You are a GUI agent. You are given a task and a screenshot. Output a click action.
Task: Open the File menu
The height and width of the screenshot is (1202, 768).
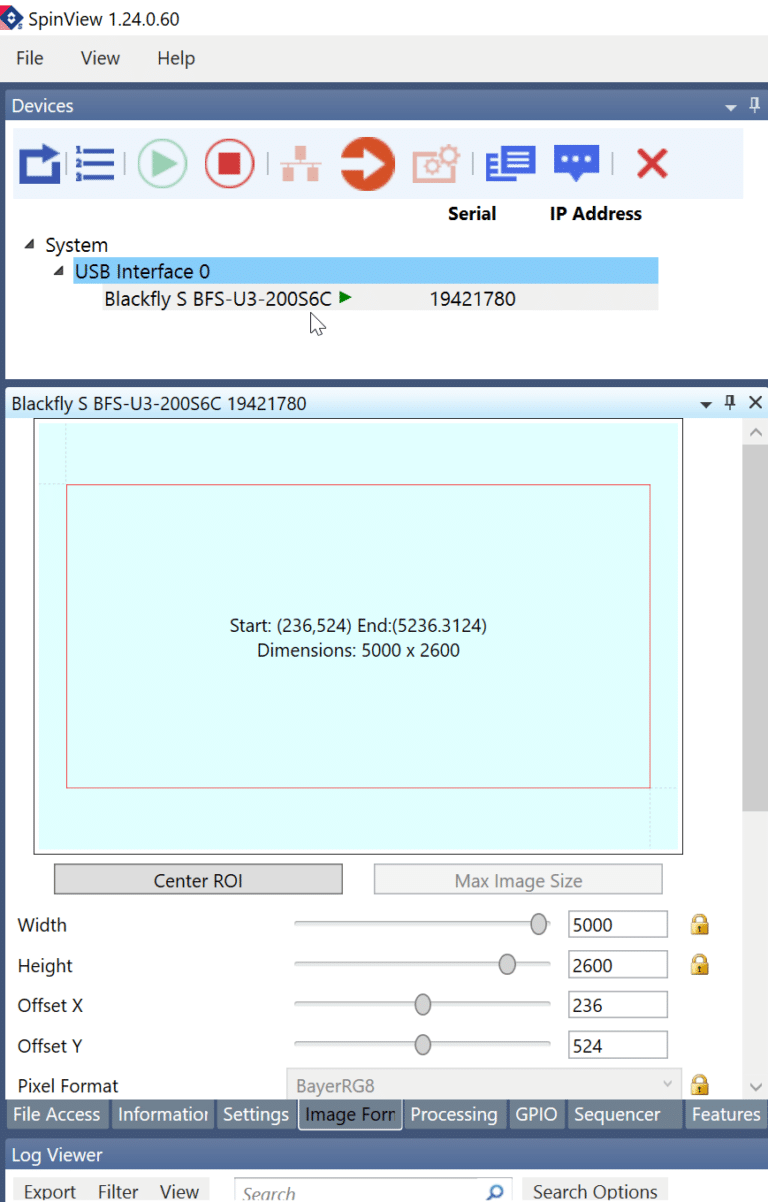30,58
